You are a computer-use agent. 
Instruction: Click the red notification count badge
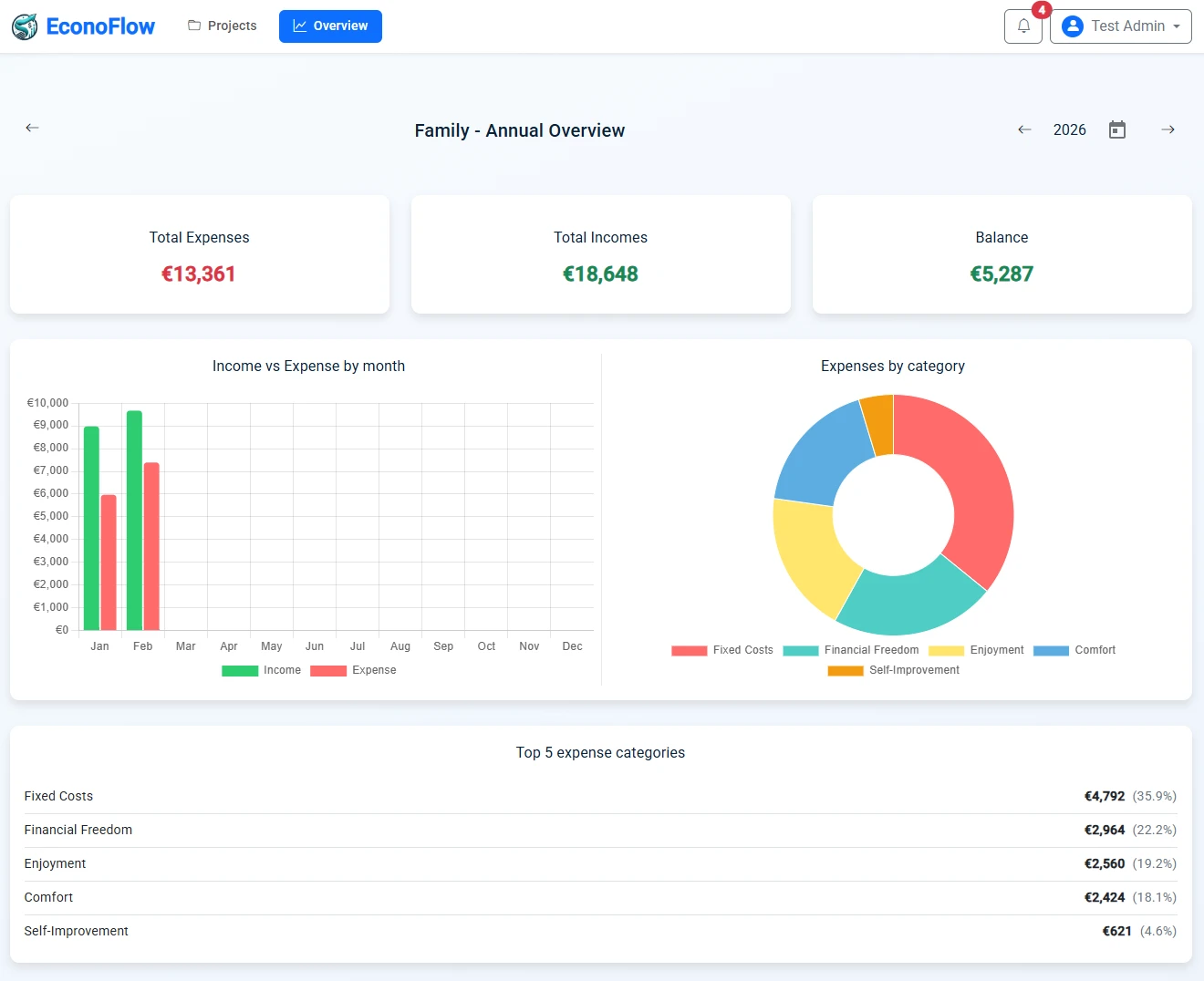[x=1042, y=10]
